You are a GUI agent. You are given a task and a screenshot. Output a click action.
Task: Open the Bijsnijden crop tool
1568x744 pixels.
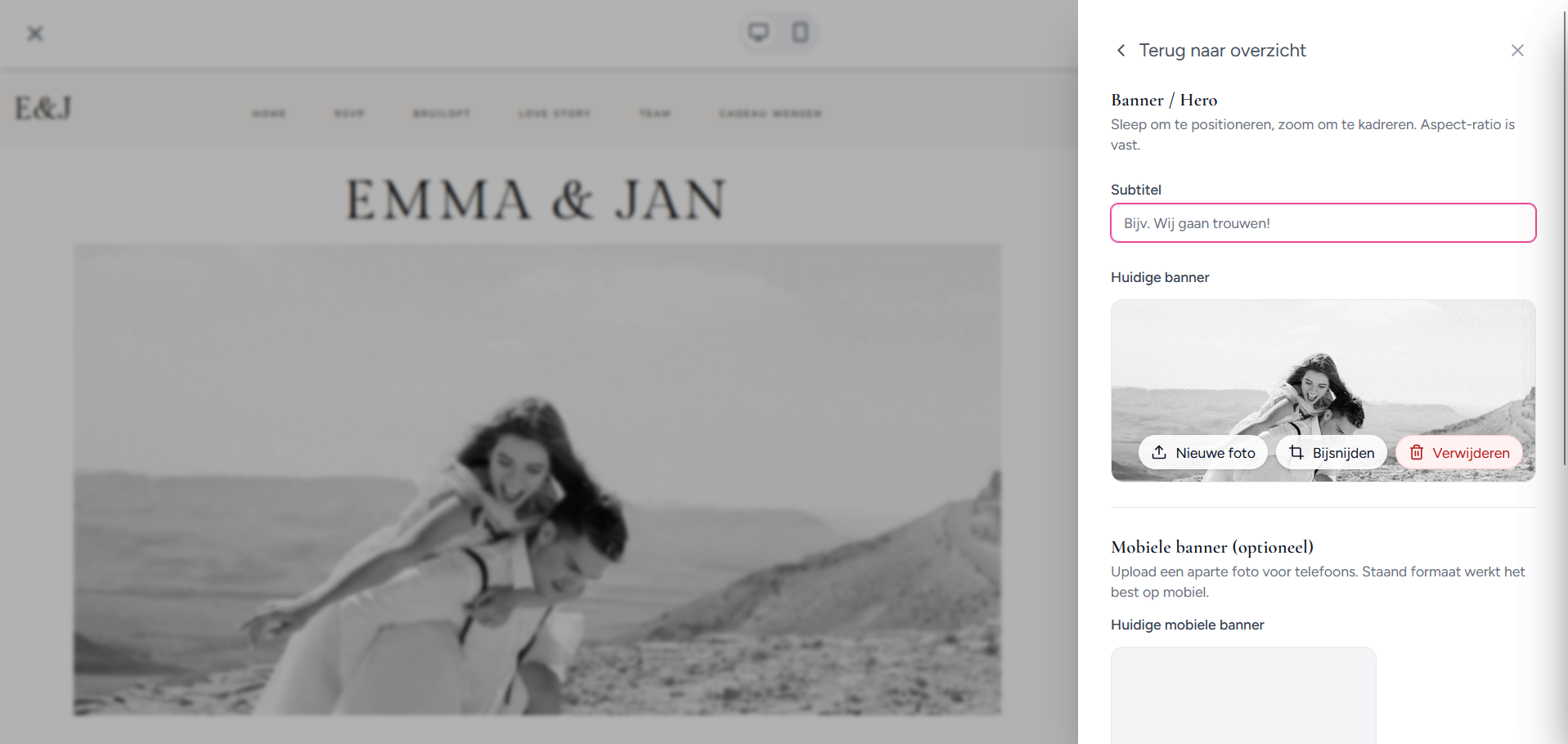point(1332,453)
